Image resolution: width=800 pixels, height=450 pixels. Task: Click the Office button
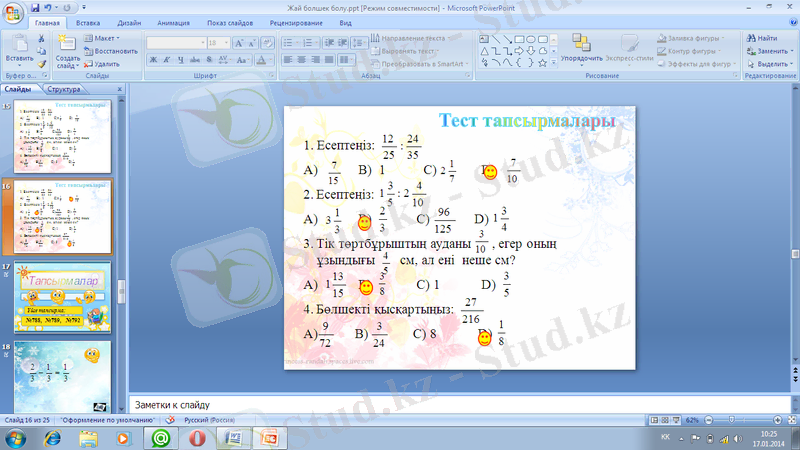(x=13, y=12)
